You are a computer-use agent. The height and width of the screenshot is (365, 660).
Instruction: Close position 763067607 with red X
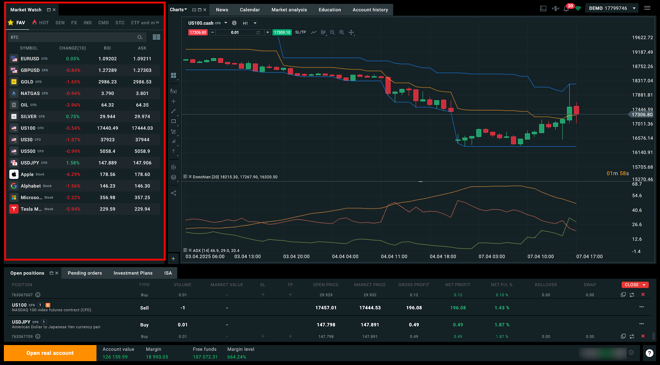pyautogui.click(x=643, y=295)
